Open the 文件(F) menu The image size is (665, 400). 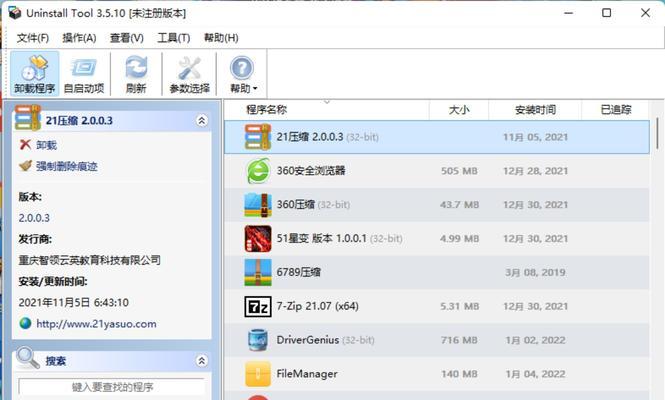pyautogui.click(x=33, y=38)
